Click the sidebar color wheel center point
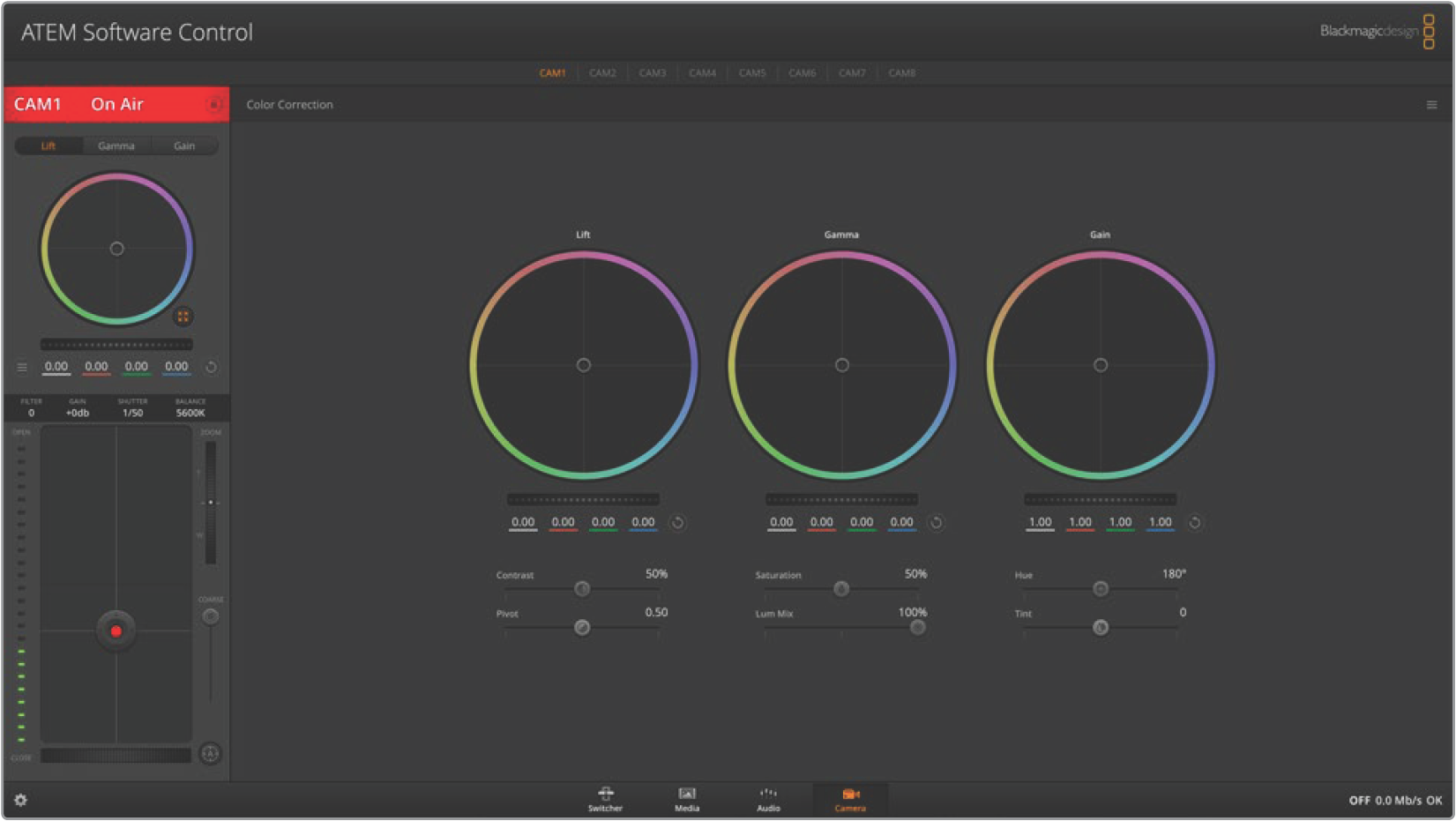 coord(116,250)
